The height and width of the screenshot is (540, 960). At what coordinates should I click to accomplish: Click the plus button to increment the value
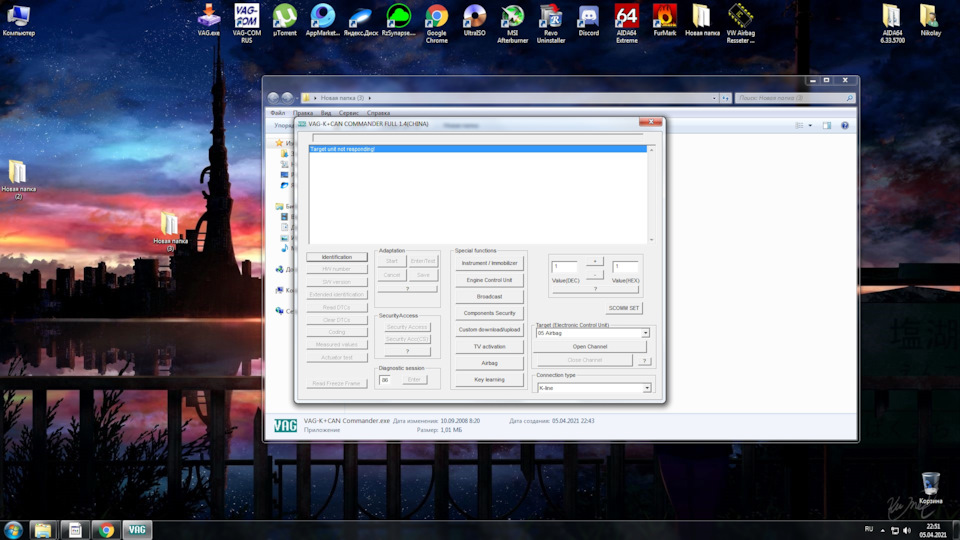tap(594, 261)
